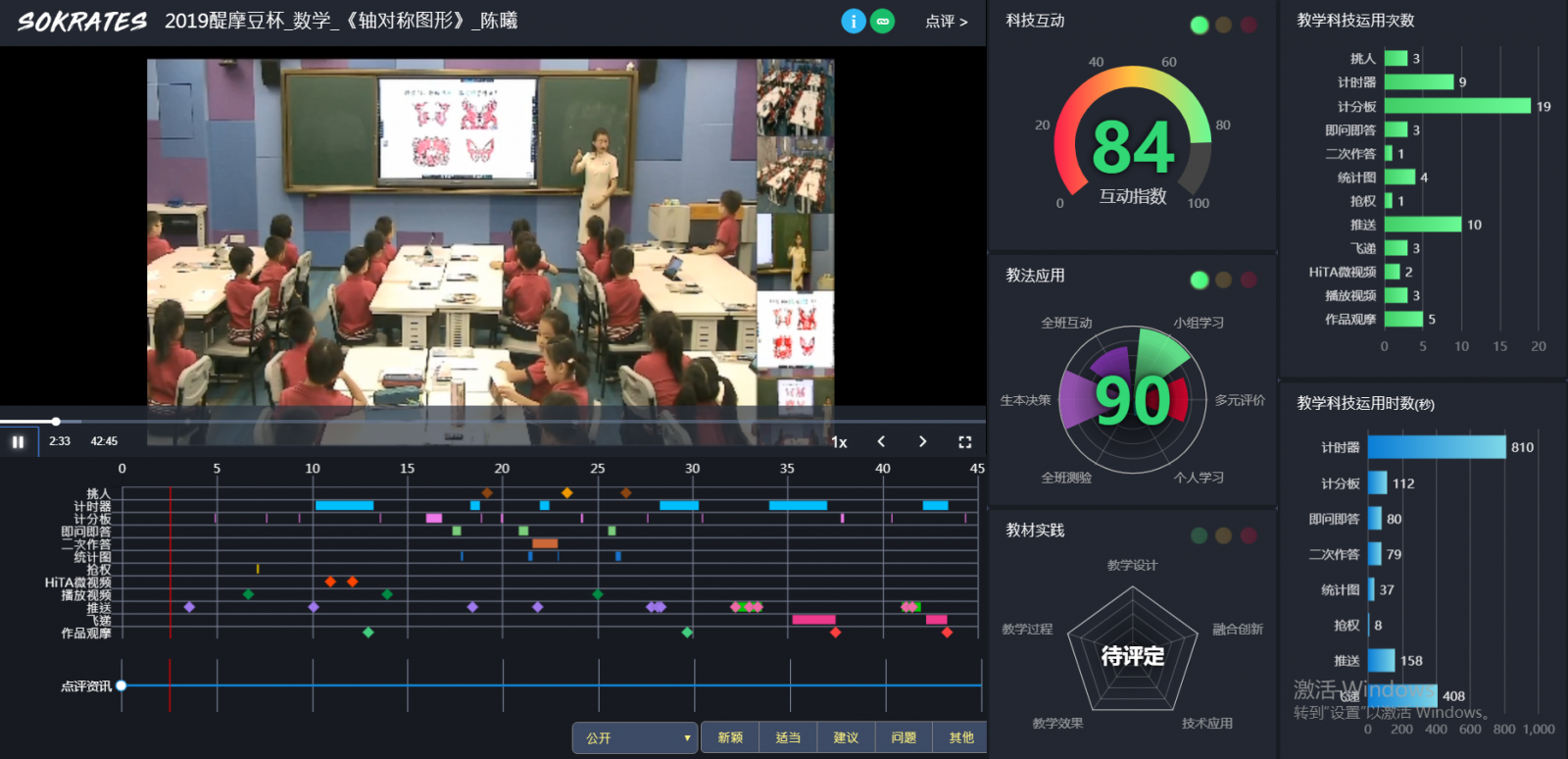Click the orange diamond in 挑人 row

(x=566, y=493)
